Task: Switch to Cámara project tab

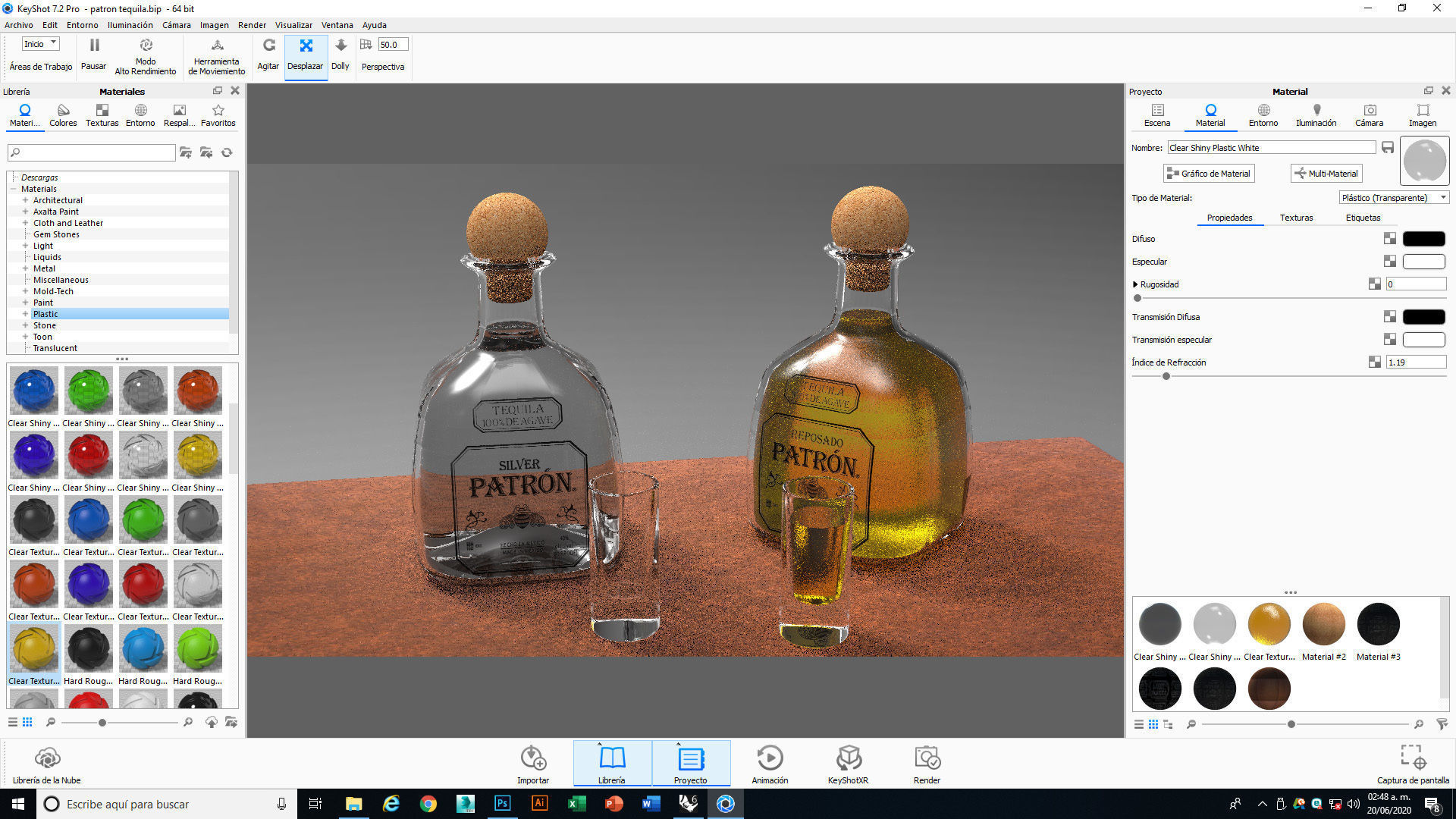Action: pyautogui.click(x=1370, y=115)
